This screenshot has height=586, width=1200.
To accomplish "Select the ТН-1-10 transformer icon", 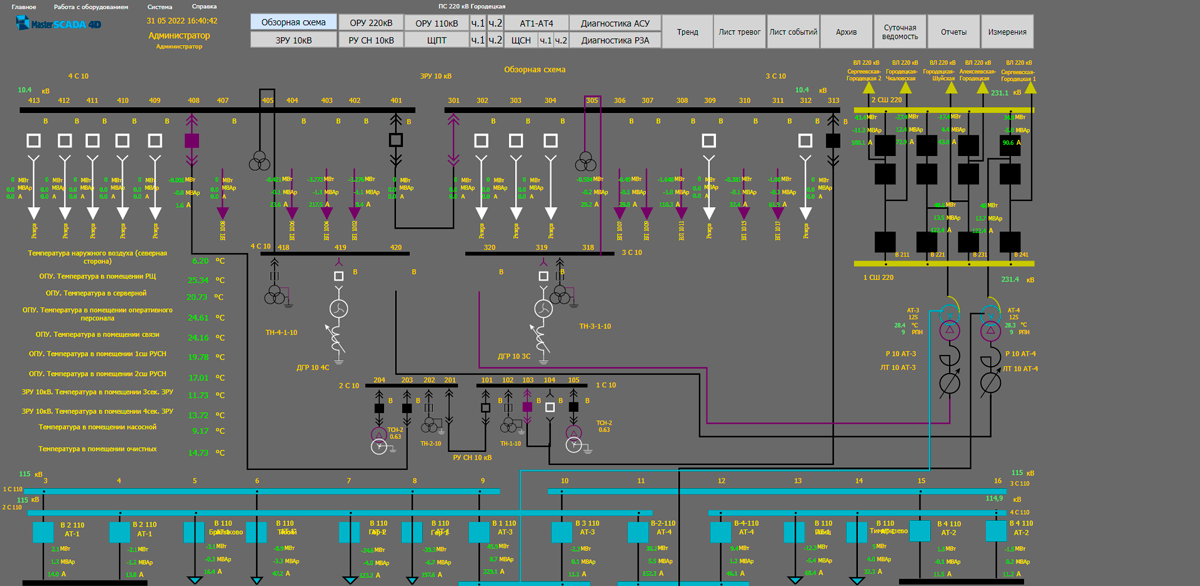I will pyautogui.click(x=510, y=427).
